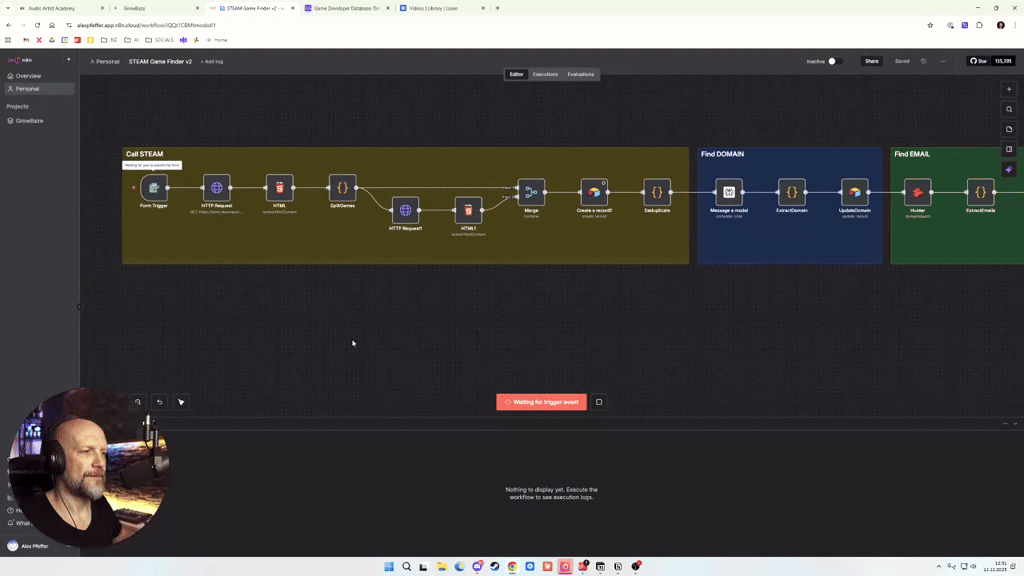Select the Deduplicate node
This screenshot has height=576, width=1024.
coord(657,190)
